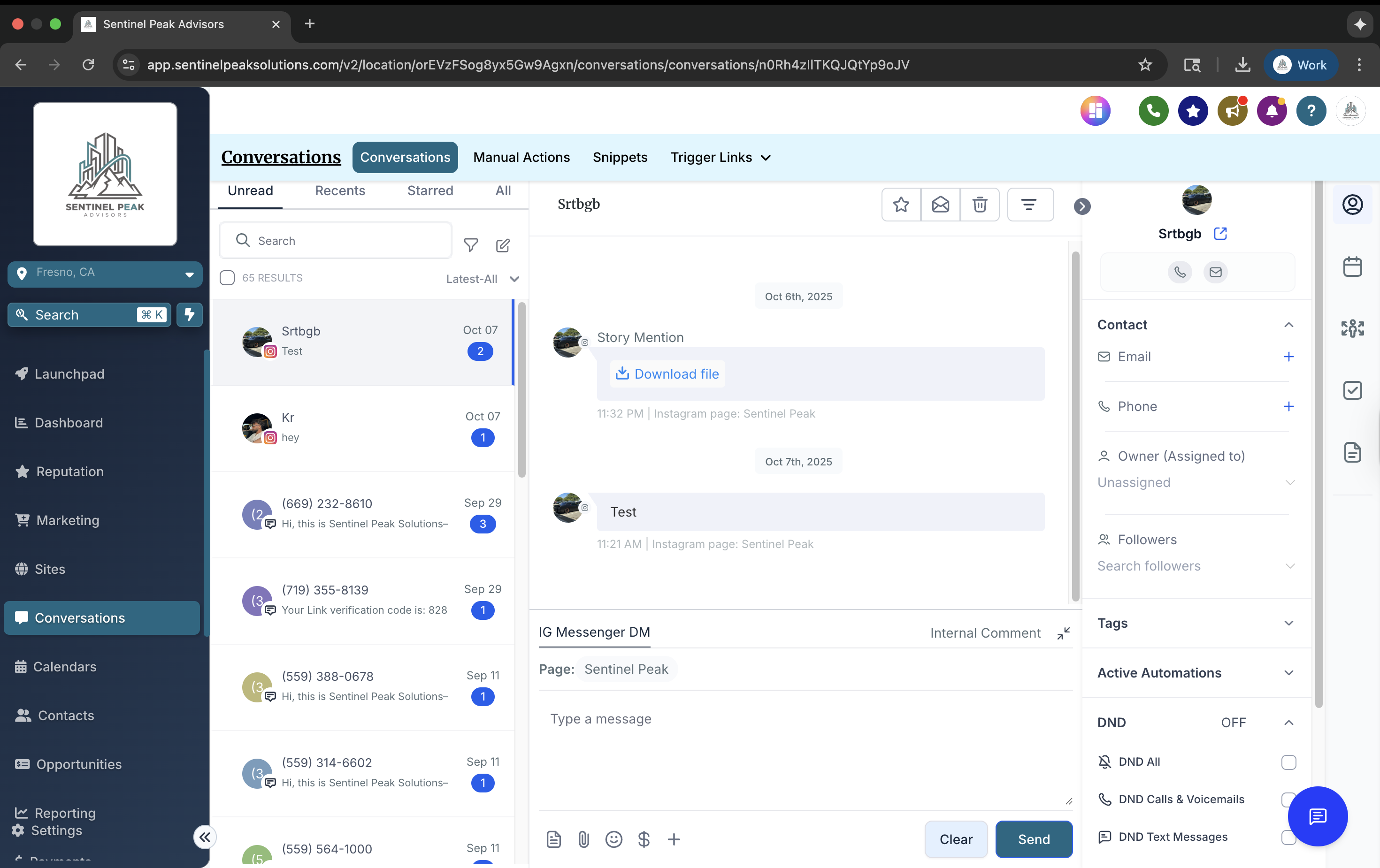Open the help question mark icon
The height and width of the screenshot is (868, 1380).
1311,111
